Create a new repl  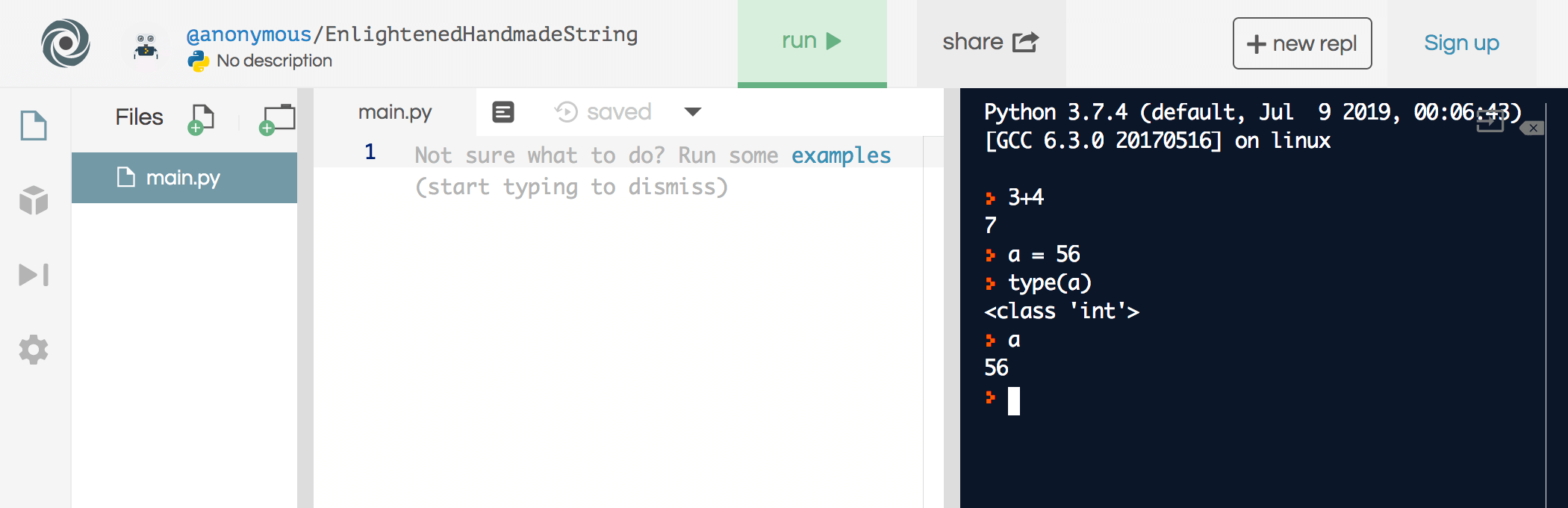(1301, 43)
